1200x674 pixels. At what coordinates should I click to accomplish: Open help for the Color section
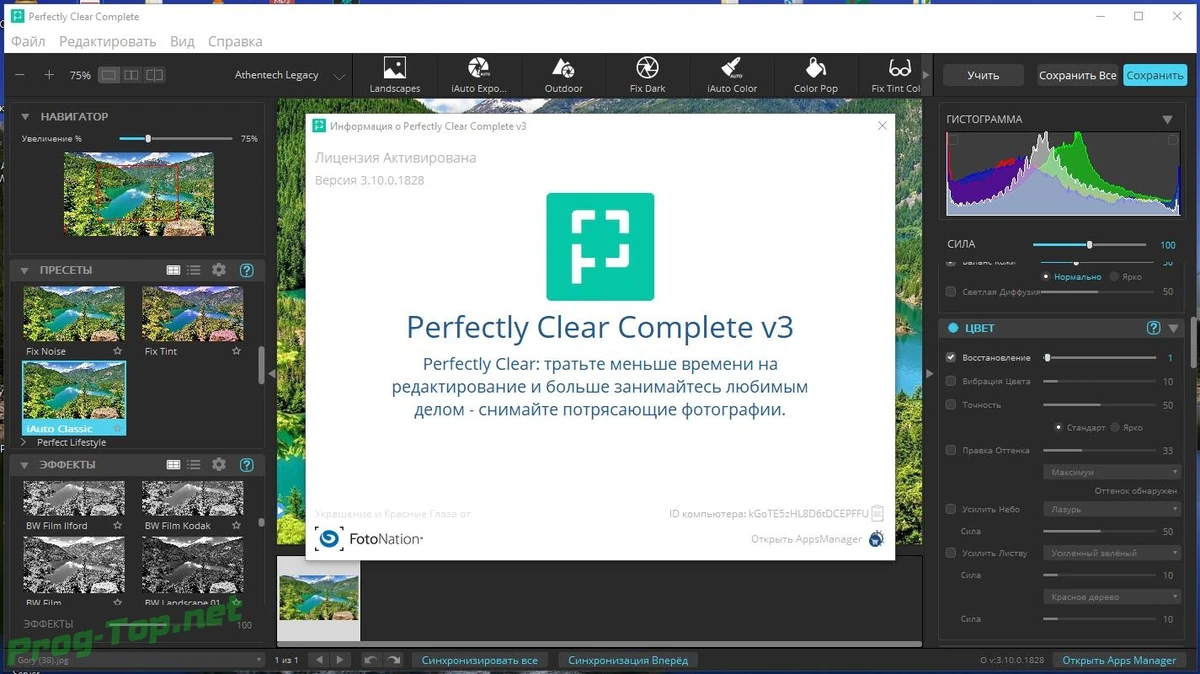[x=1153, y=328]
